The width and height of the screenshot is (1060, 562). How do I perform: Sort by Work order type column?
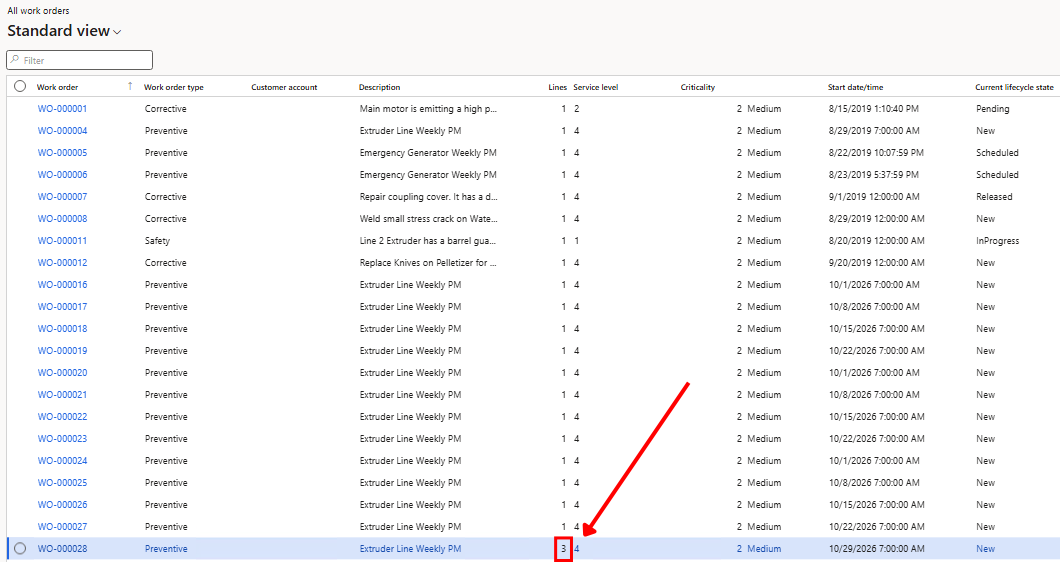point(174,87)
